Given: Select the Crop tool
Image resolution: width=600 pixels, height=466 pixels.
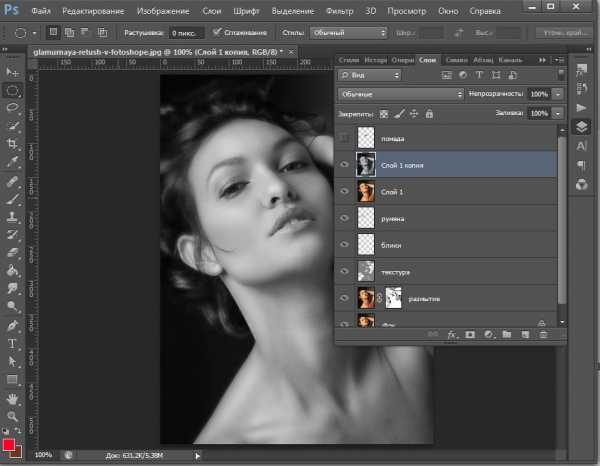Looking at the screenshot, I should pos(12,144).
